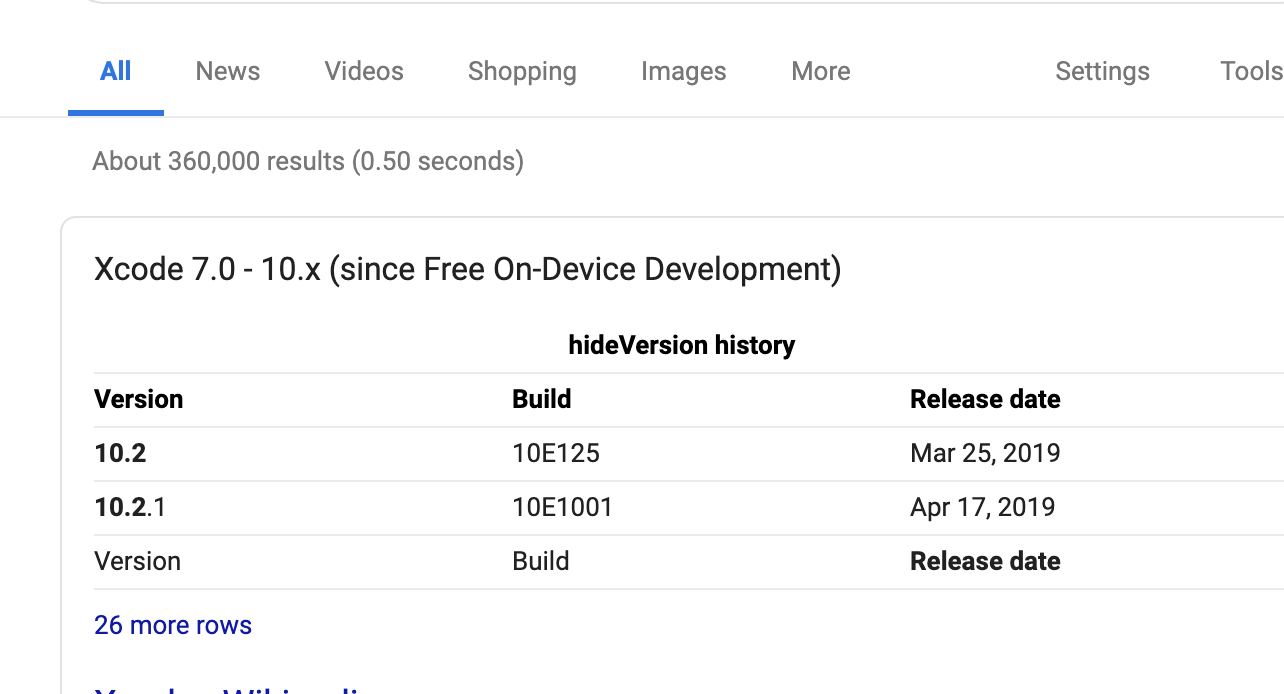Switch to the Videos search tab

[x=363, y=71]
